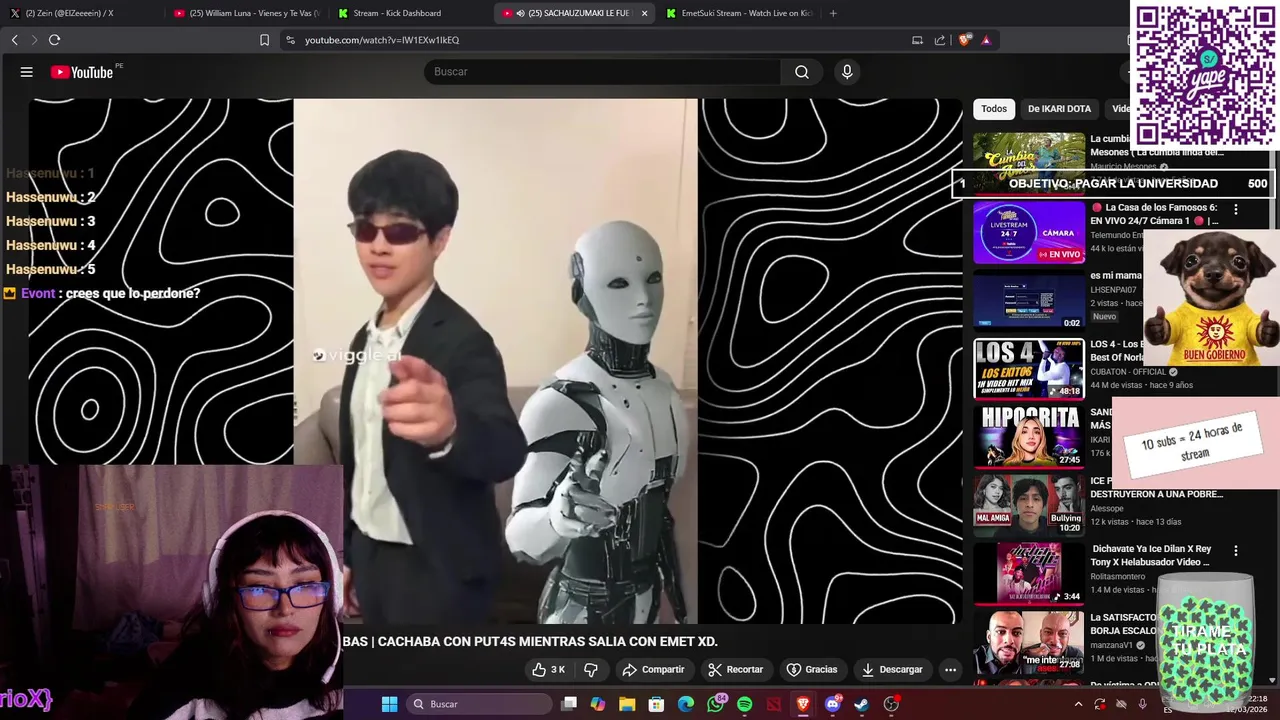Open Spotify from the taskbar
This screenshot has height=720, width=1280.
tap(744, 704)
